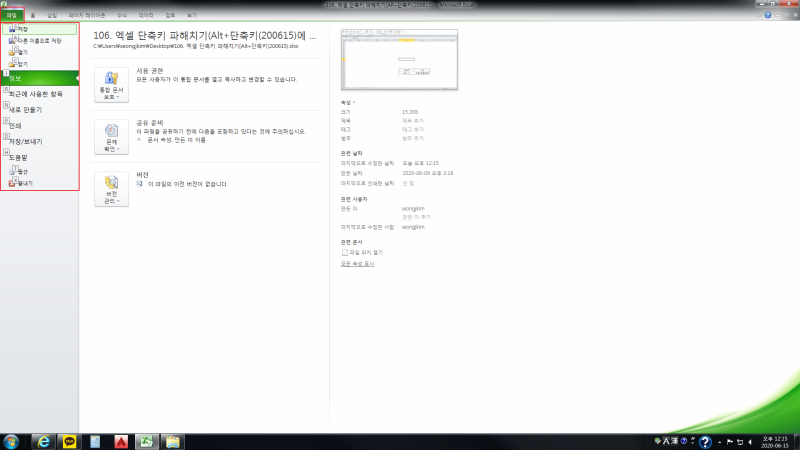800x450 pixels.
Task: Open File Explorer folder from taskbar
Action: 172,442
